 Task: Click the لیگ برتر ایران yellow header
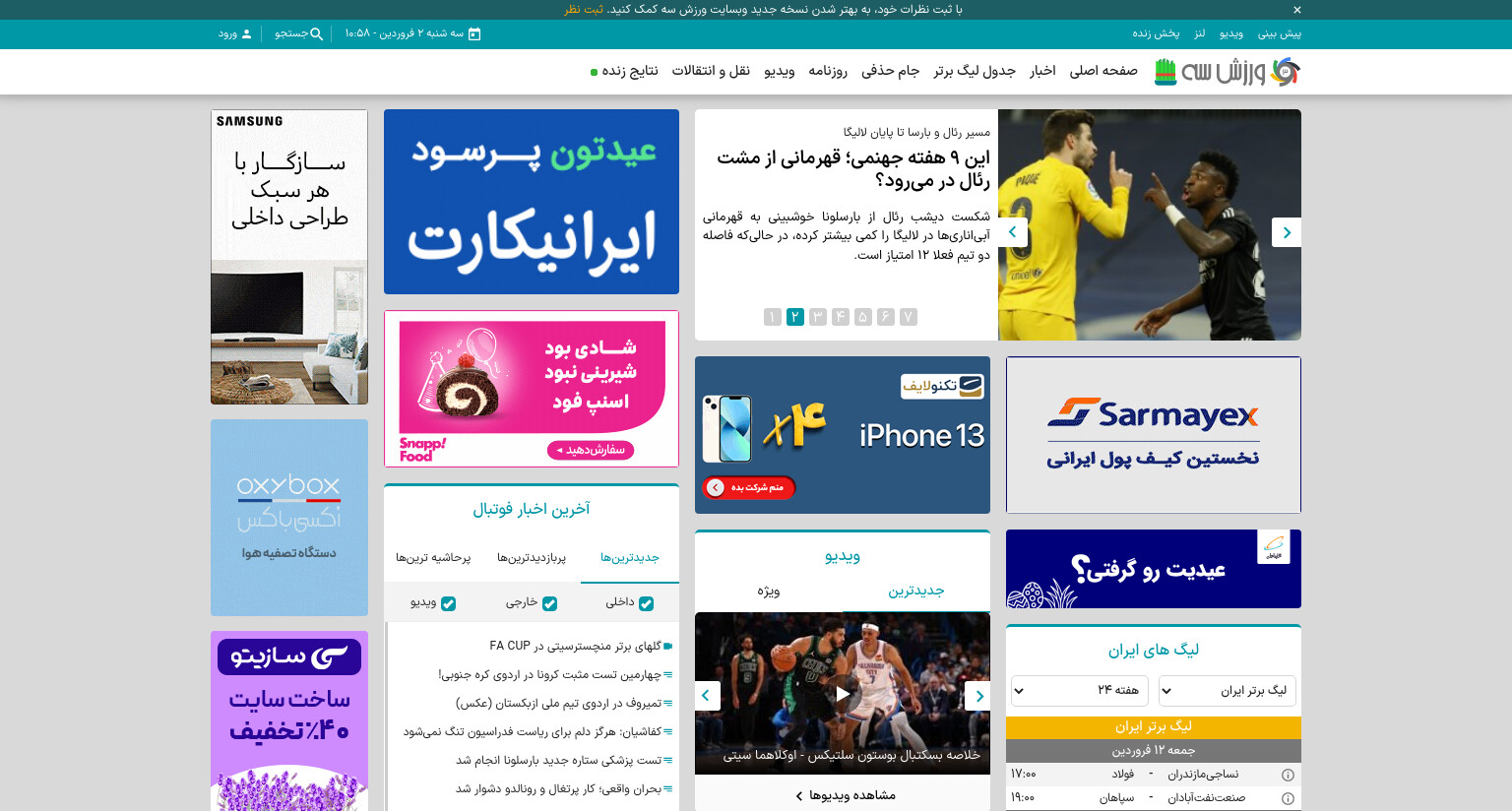click(x=1154, y=726)
